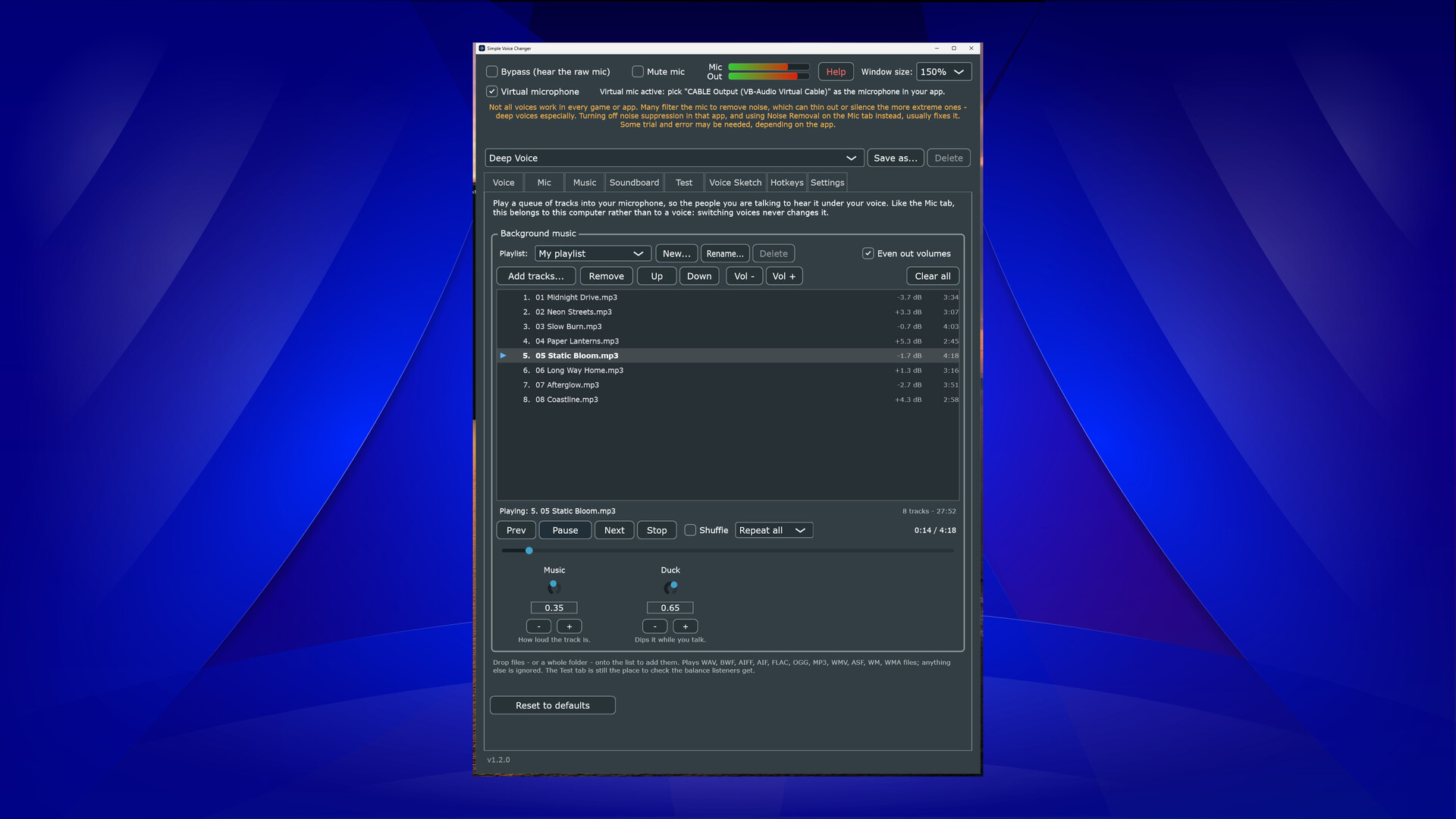Decrease Duck amount with minus button
The width and height of the screenshot is (1456, 819).
click(655, 626)
